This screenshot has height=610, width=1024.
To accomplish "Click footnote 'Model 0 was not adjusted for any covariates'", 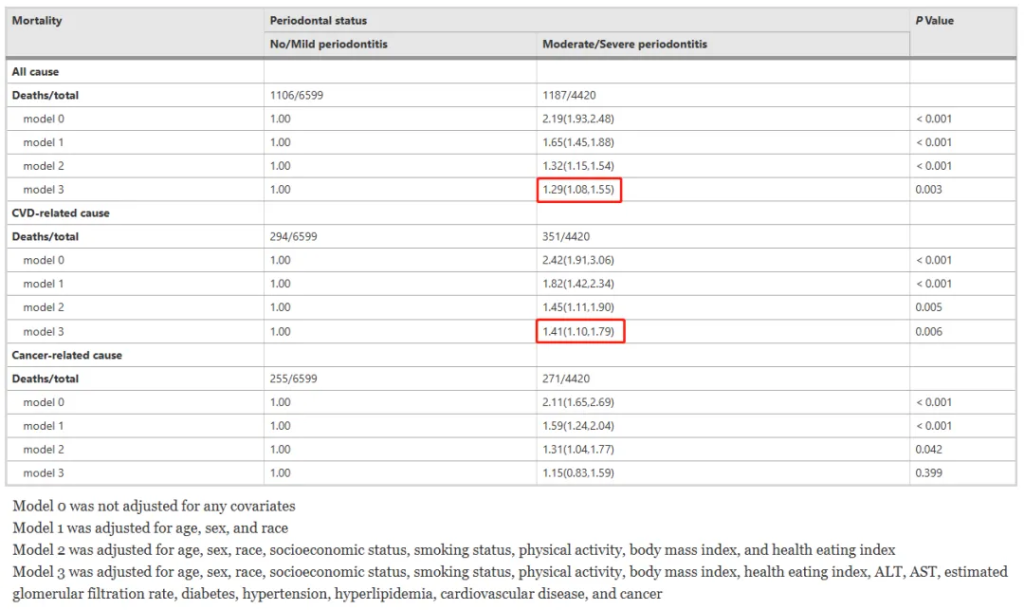I will (154, 506).
